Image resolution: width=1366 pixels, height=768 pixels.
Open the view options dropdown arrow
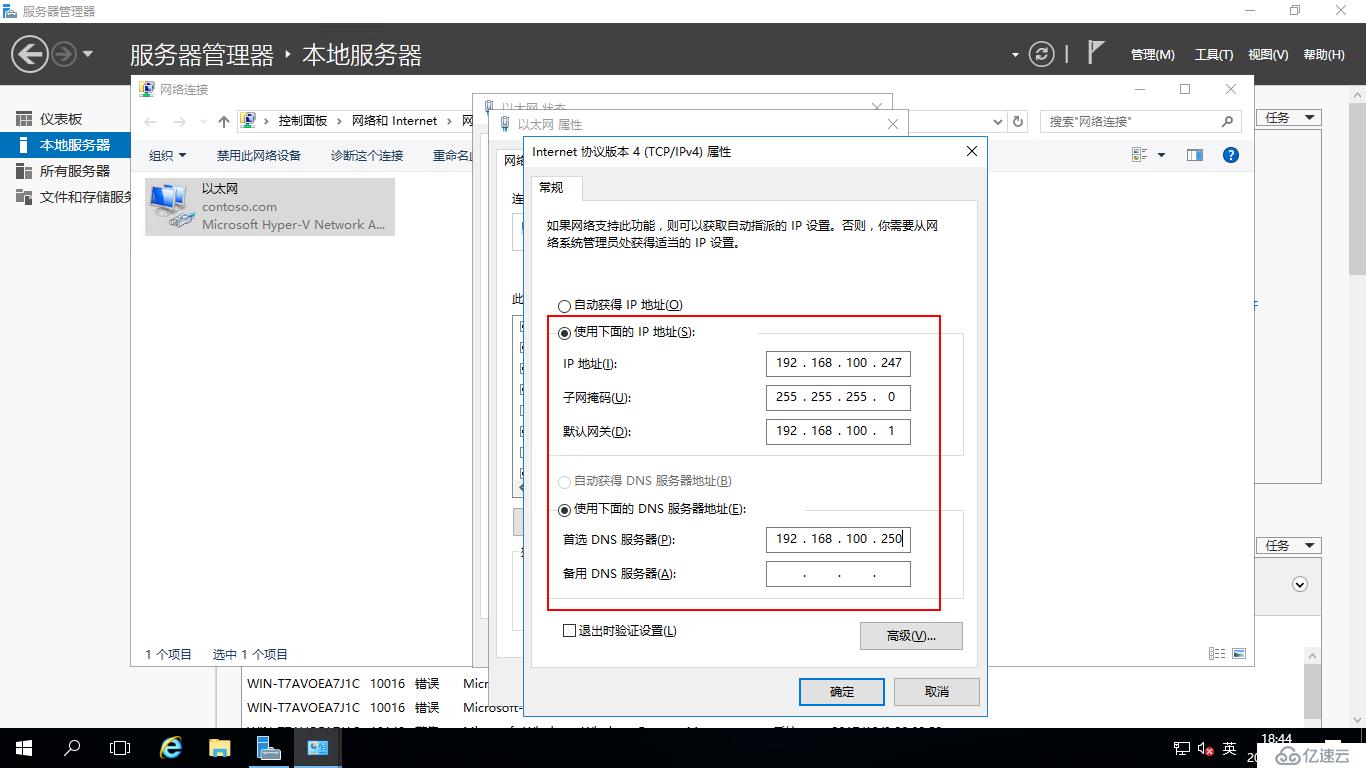[x=1161, y=155]
